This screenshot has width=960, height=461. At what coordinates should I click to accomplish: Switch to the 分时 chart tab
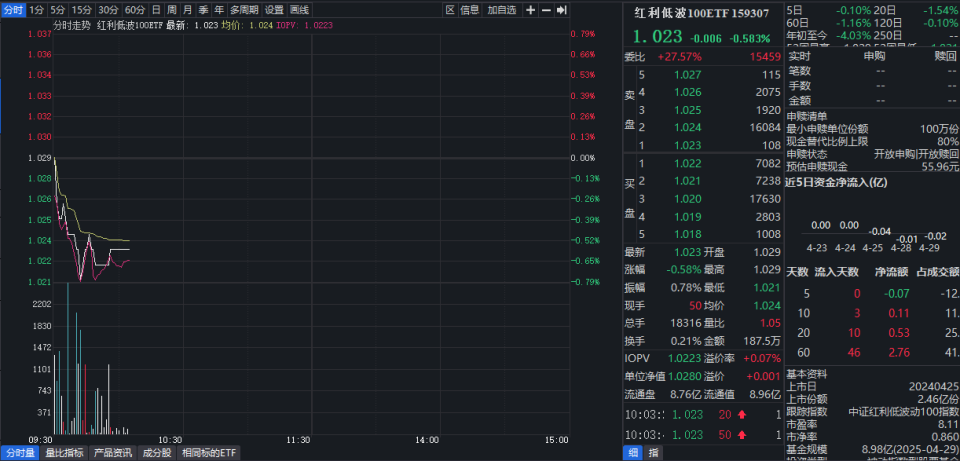click(13, 10)
